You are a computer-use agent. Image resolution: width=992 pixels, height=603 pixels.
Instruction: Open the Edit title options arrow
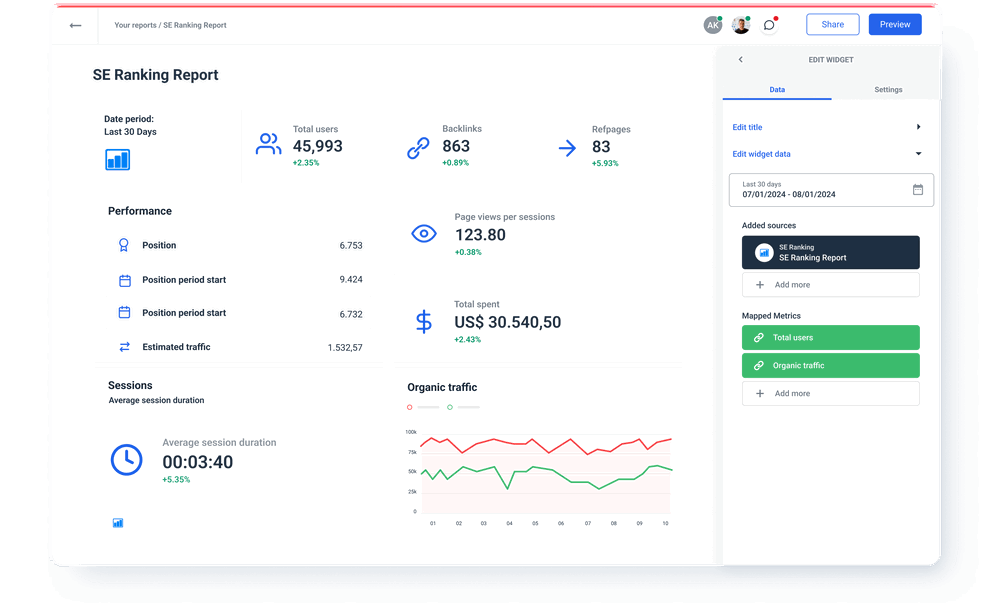pyautogui.click(x=918, y=127)
